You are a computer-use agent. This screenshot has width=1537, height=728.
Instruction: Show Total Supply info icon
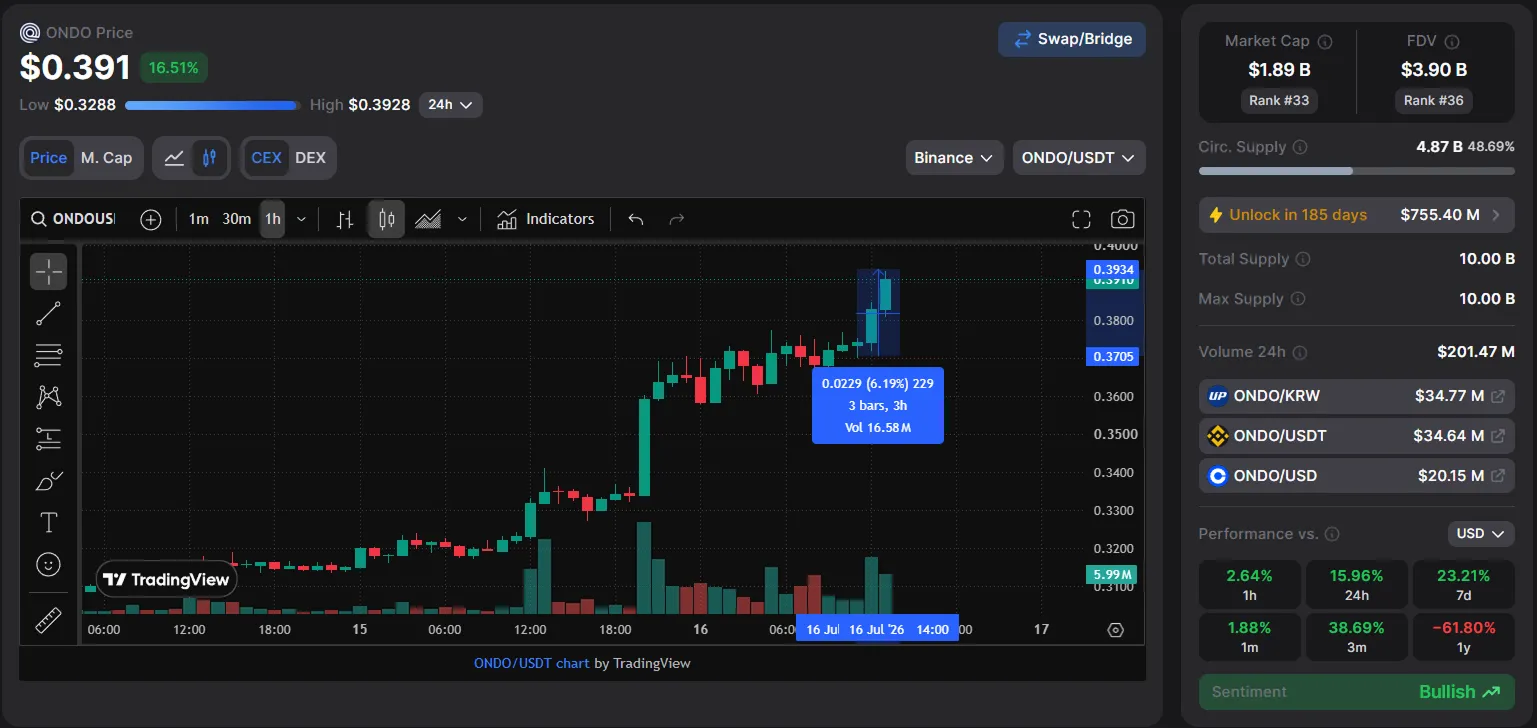1303,259
